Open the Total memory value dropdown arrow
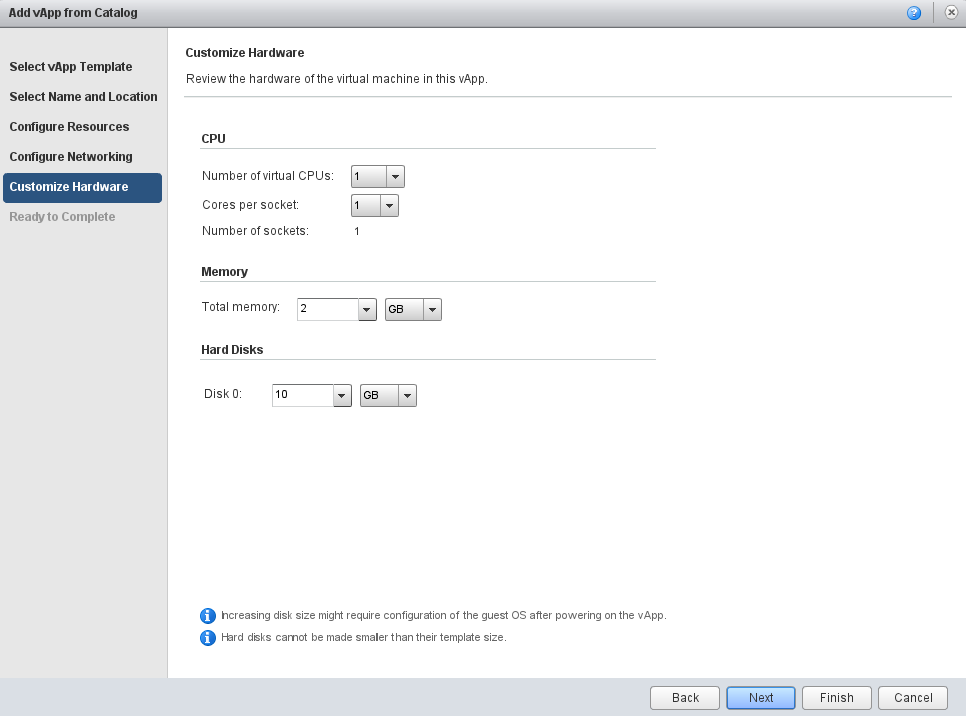 (x=367, y=310)
